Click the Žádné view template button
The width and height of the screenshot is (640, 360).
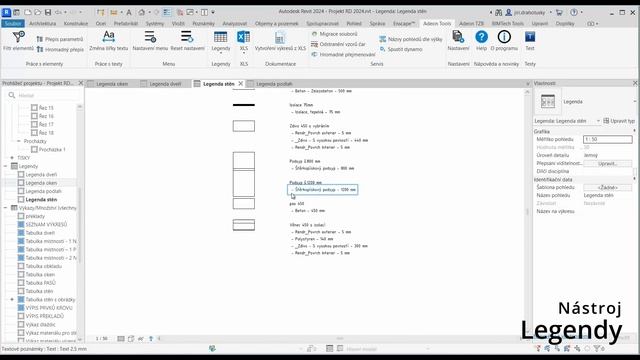[x=607, y=187]
